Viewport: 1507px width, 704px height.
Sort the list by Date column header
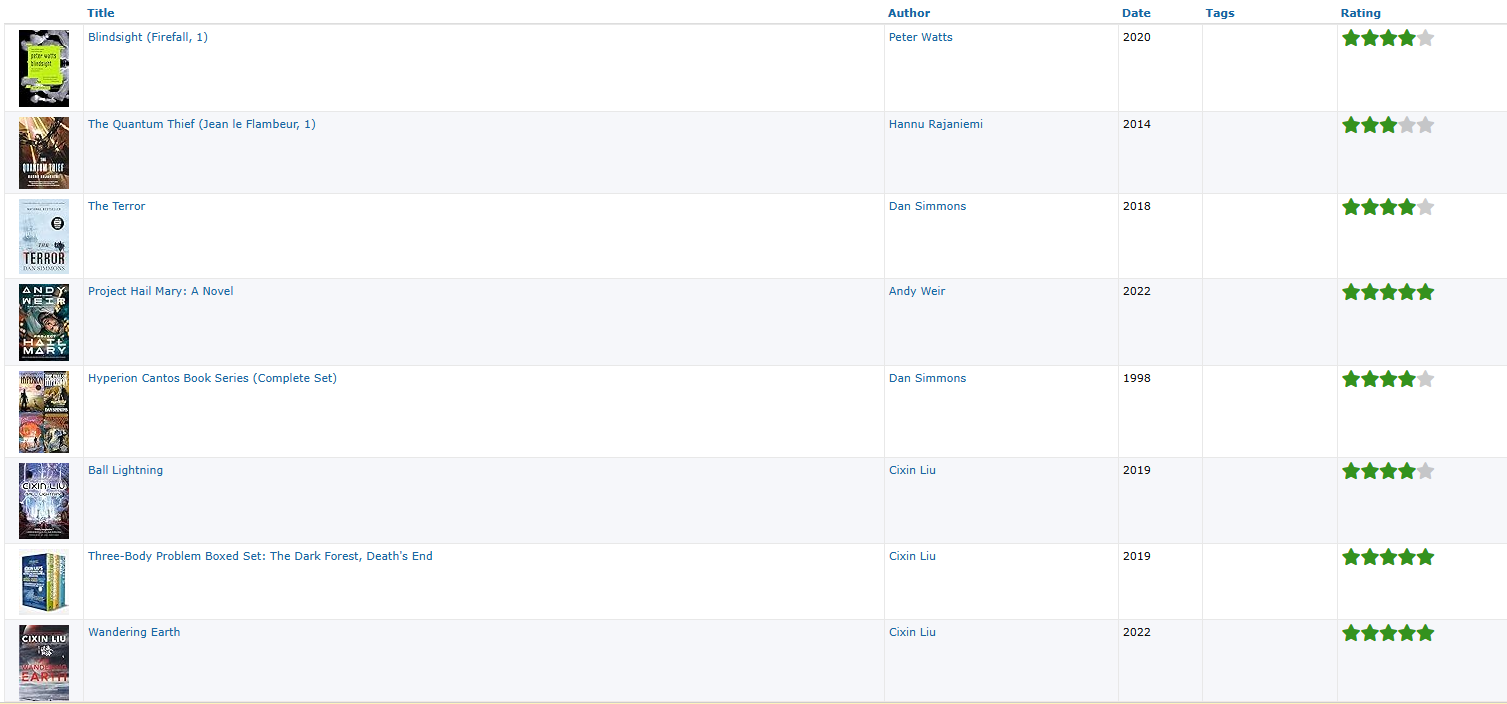1136,13
